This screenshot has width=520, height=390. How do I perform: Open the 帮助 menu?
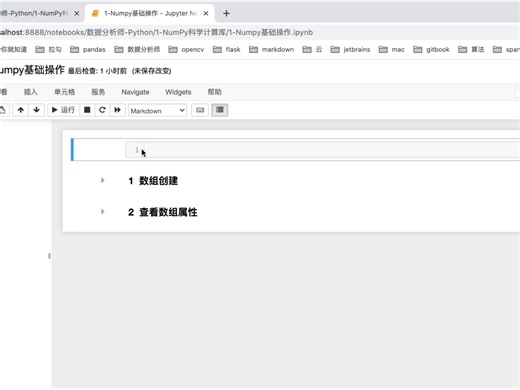coord(215,92)
